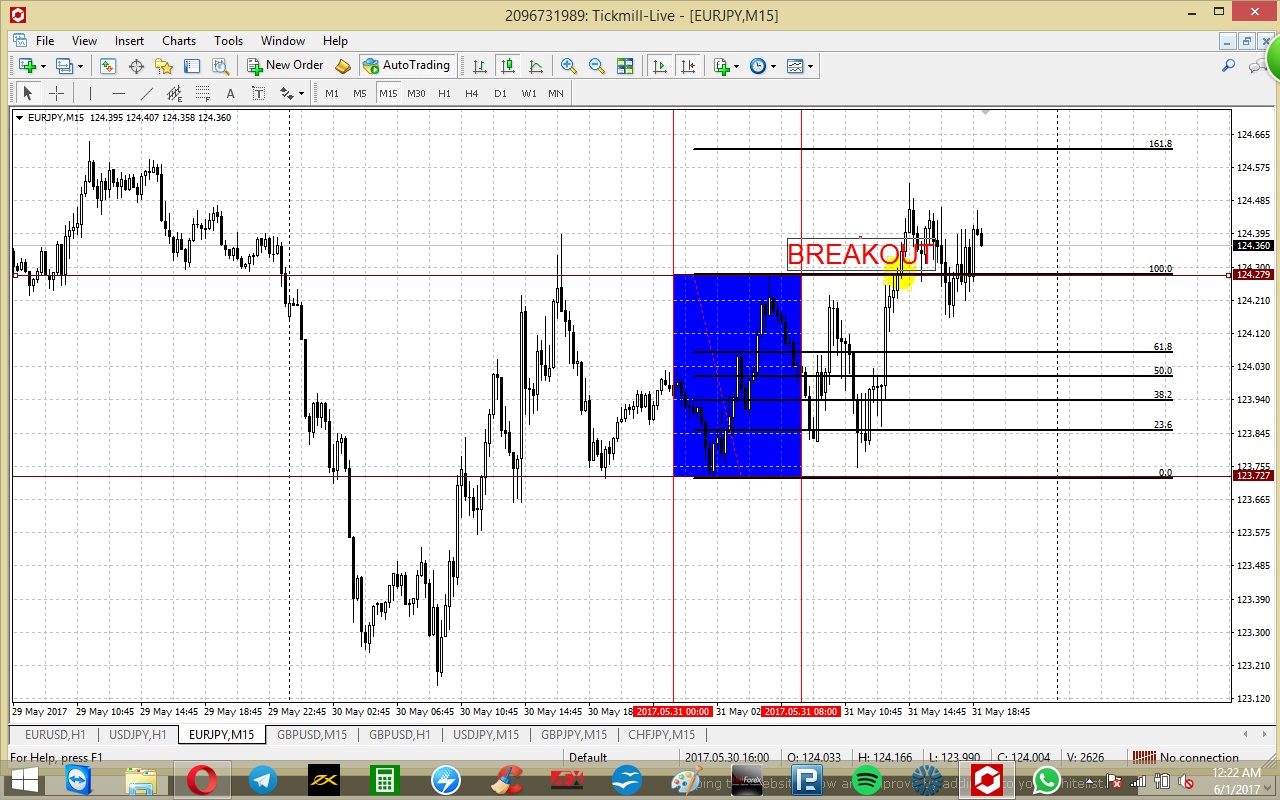The image size is (1280, 800).
Task: Tile chart windows icon
Action: point(625,66)
